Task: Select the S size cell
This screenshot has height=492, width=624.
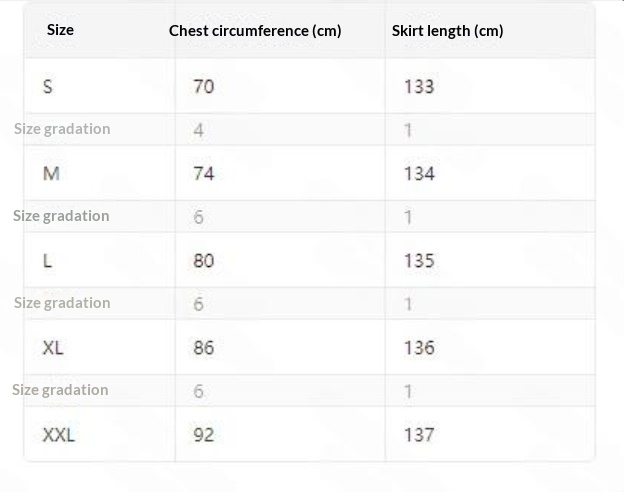Action: (48, 86)
